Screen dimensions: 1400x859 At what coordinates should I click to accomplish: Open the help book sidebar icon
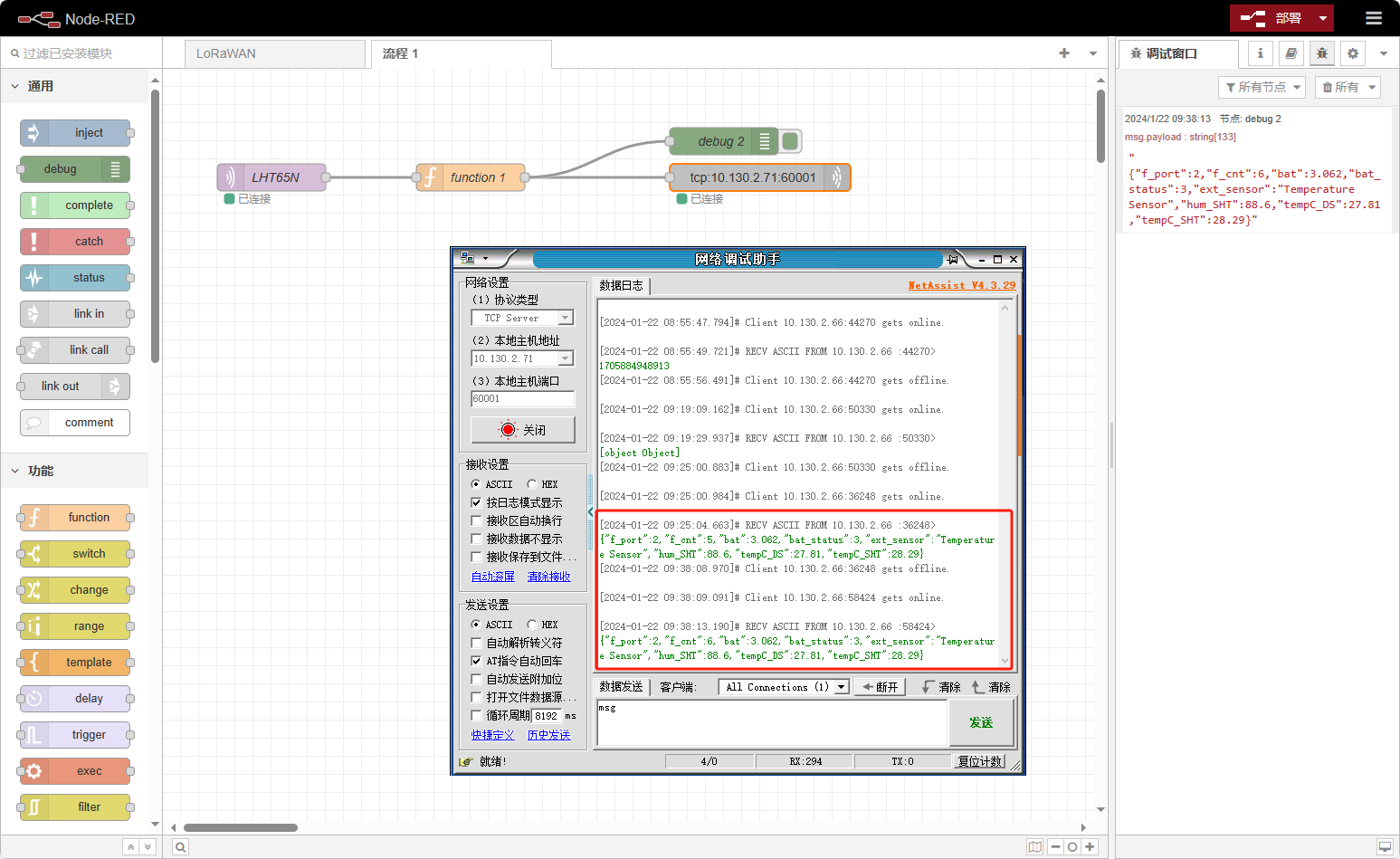pyautogui.click(x=1290, y=53)
